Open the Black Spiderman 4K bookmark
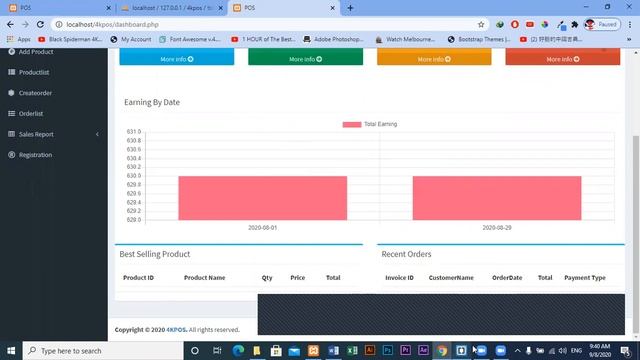Image resolution: width=640 pixels, height=360 pixels. click(x=70, y=39)
